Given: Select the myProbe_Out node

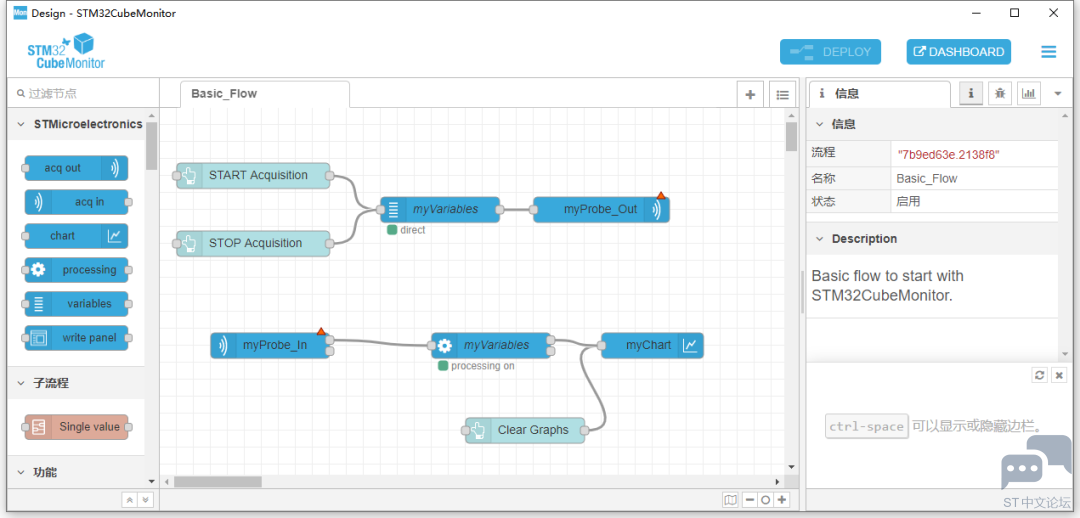Looking at the screenshot, I should coord(601,209).
